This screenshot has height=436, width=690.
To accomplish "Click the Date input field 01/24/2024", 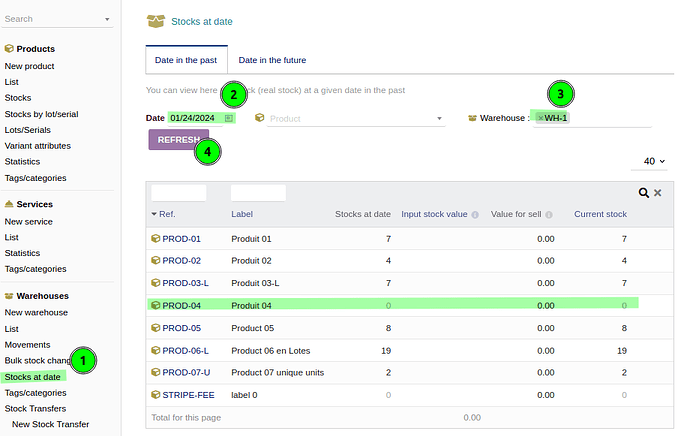I will tap(195, 118).
